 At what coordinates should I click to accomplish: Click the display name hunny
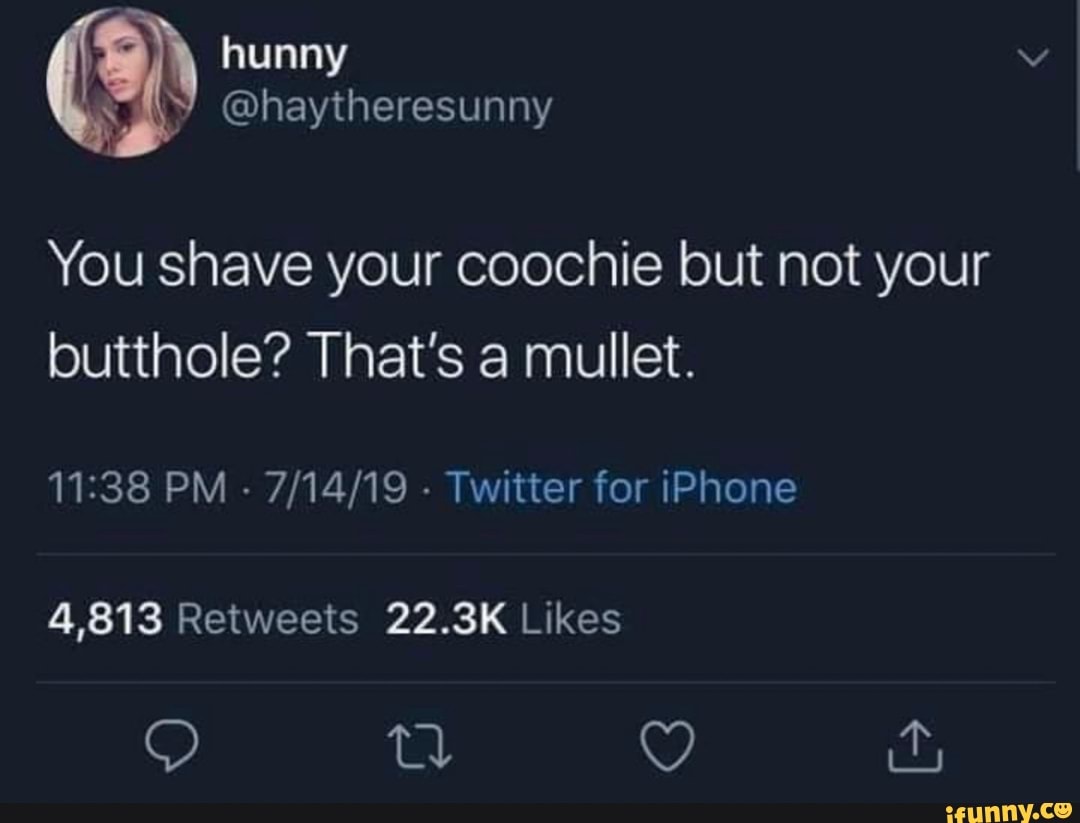pyautogui.click(x=284, y=55)
